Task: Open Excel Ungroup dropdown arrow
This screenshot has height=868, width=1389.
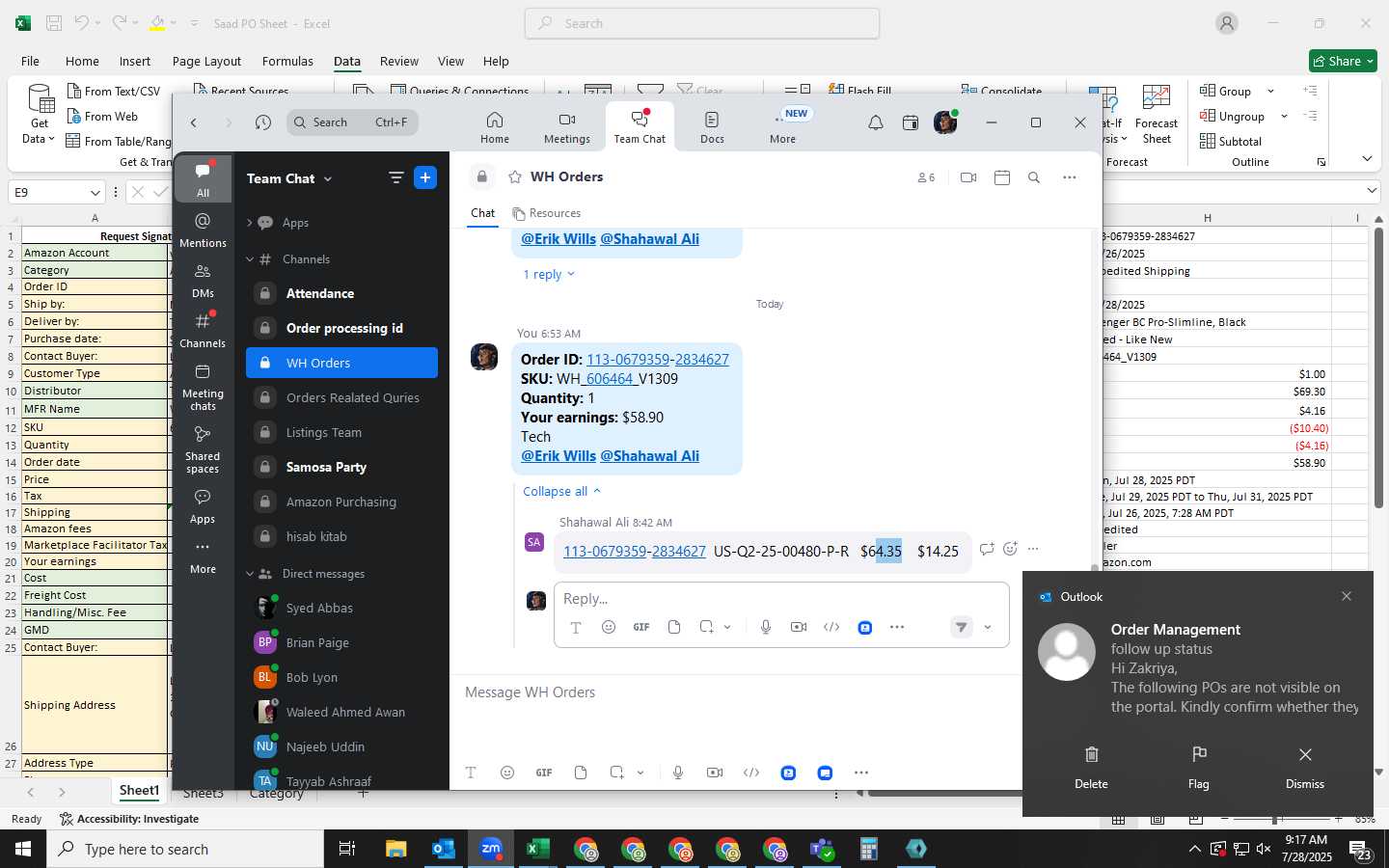Action: (x=1284, y=116)
